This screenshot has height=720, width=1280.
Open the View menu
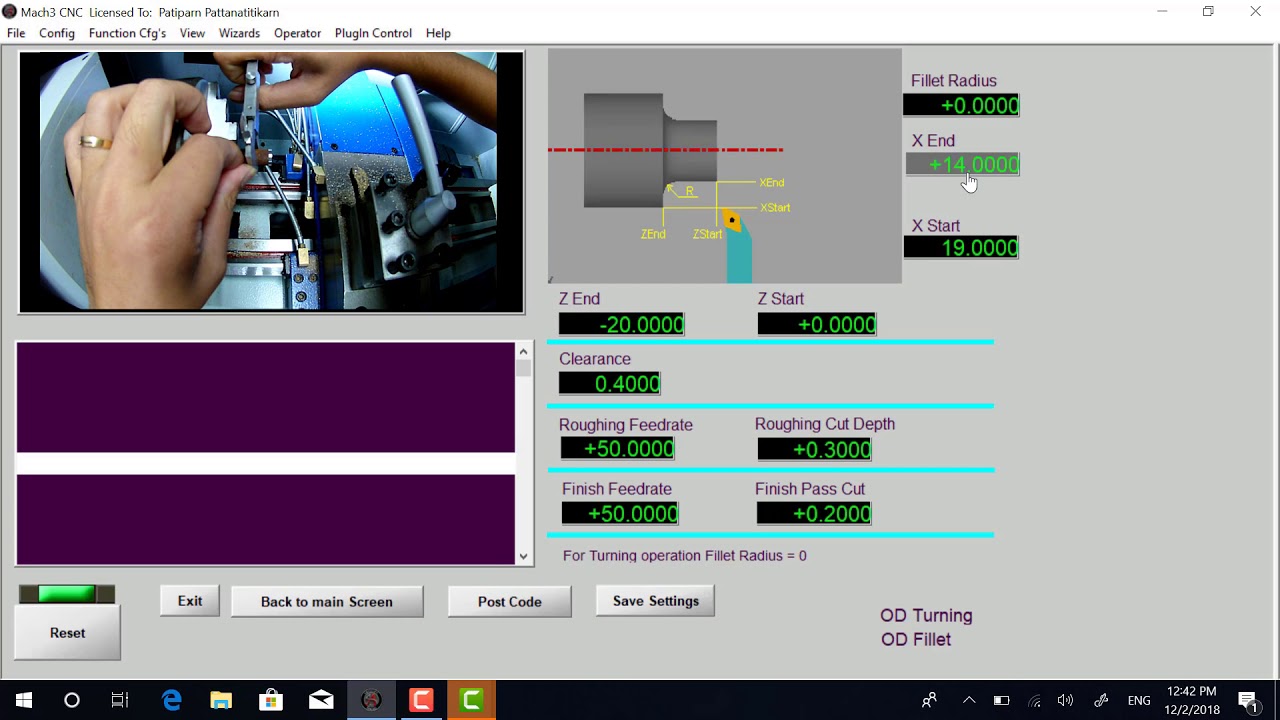coord(192,33)
